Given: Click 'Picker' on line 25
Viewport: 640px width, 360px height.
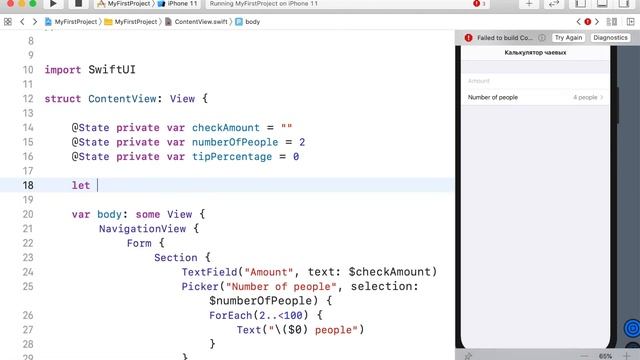Looking at the screenshot, I should [x=200, y=287].
